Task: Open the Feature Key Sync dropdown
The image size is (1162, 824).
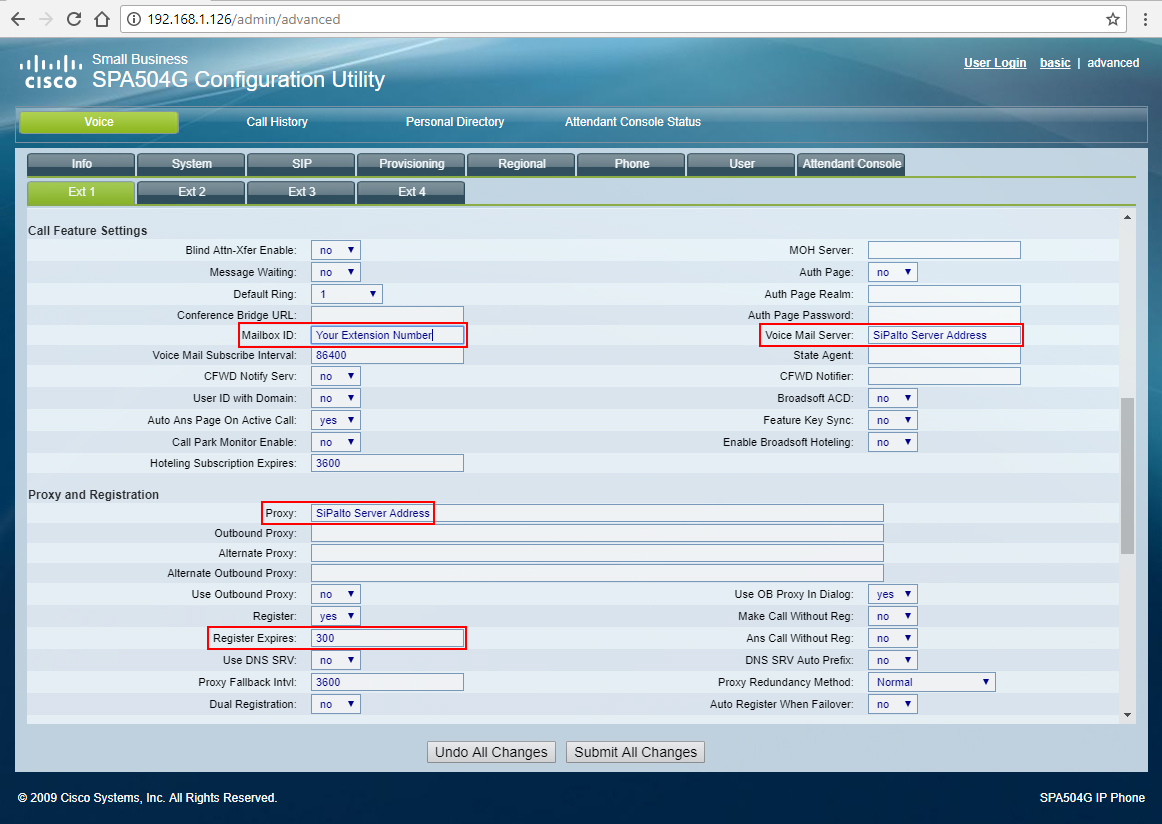Action: click(893, 420)
